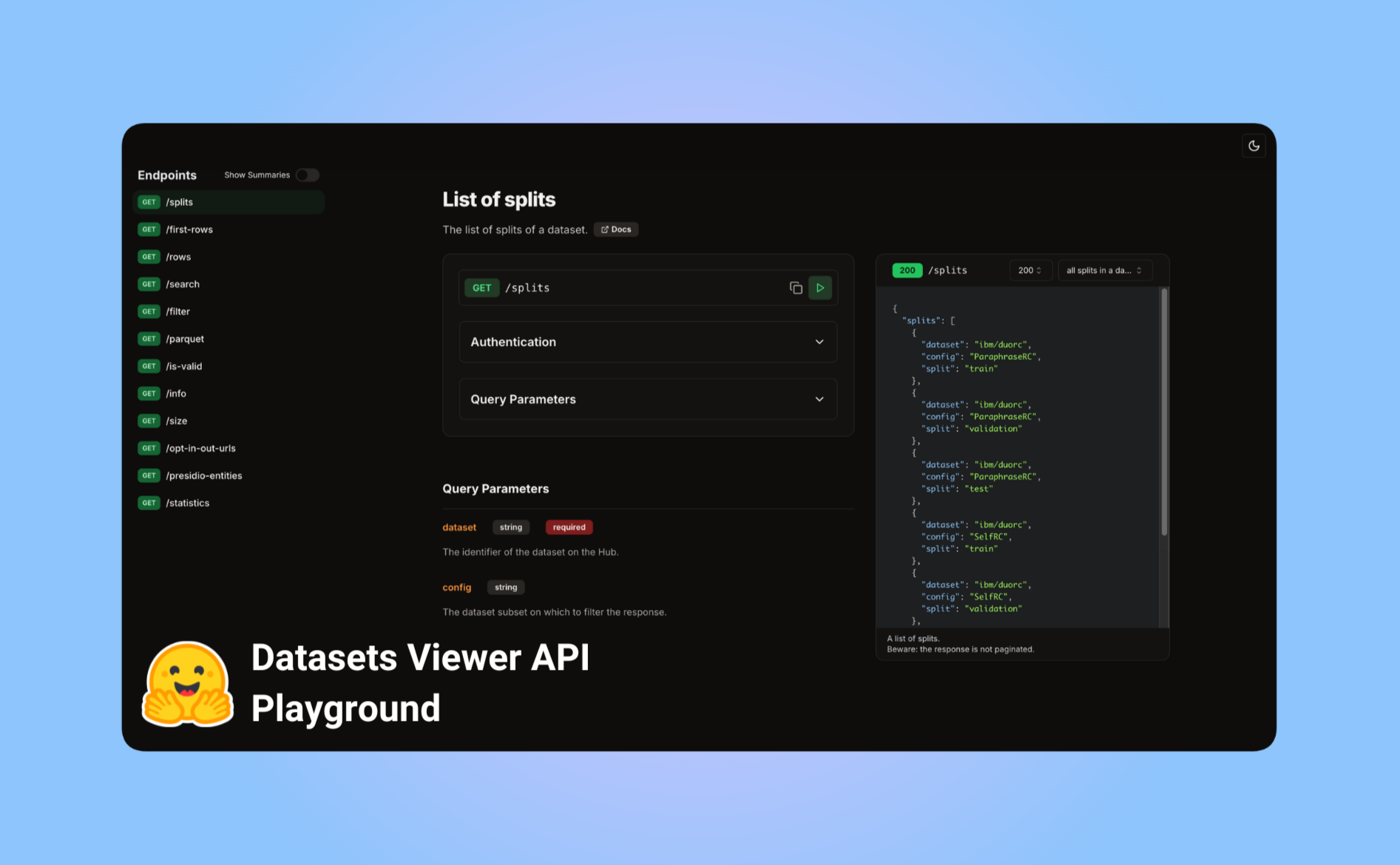The width and height of the screenshot is (1400, 865).
Task: Enable the Show Summaries toggle
Action: (308, 174)
